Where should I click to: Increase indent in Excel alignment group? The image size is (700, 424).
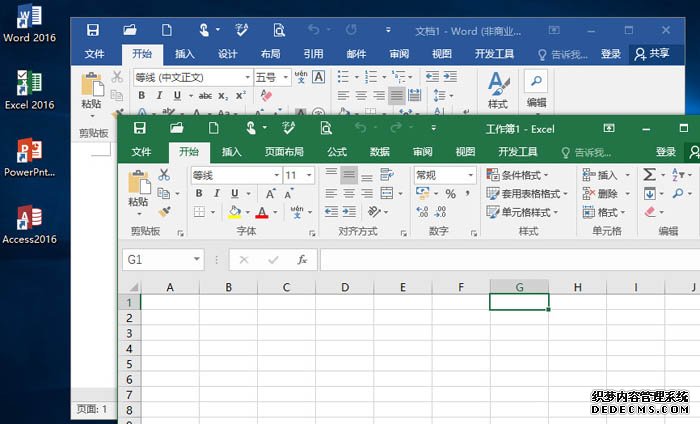pyautogui.click(x=349, y=212)
